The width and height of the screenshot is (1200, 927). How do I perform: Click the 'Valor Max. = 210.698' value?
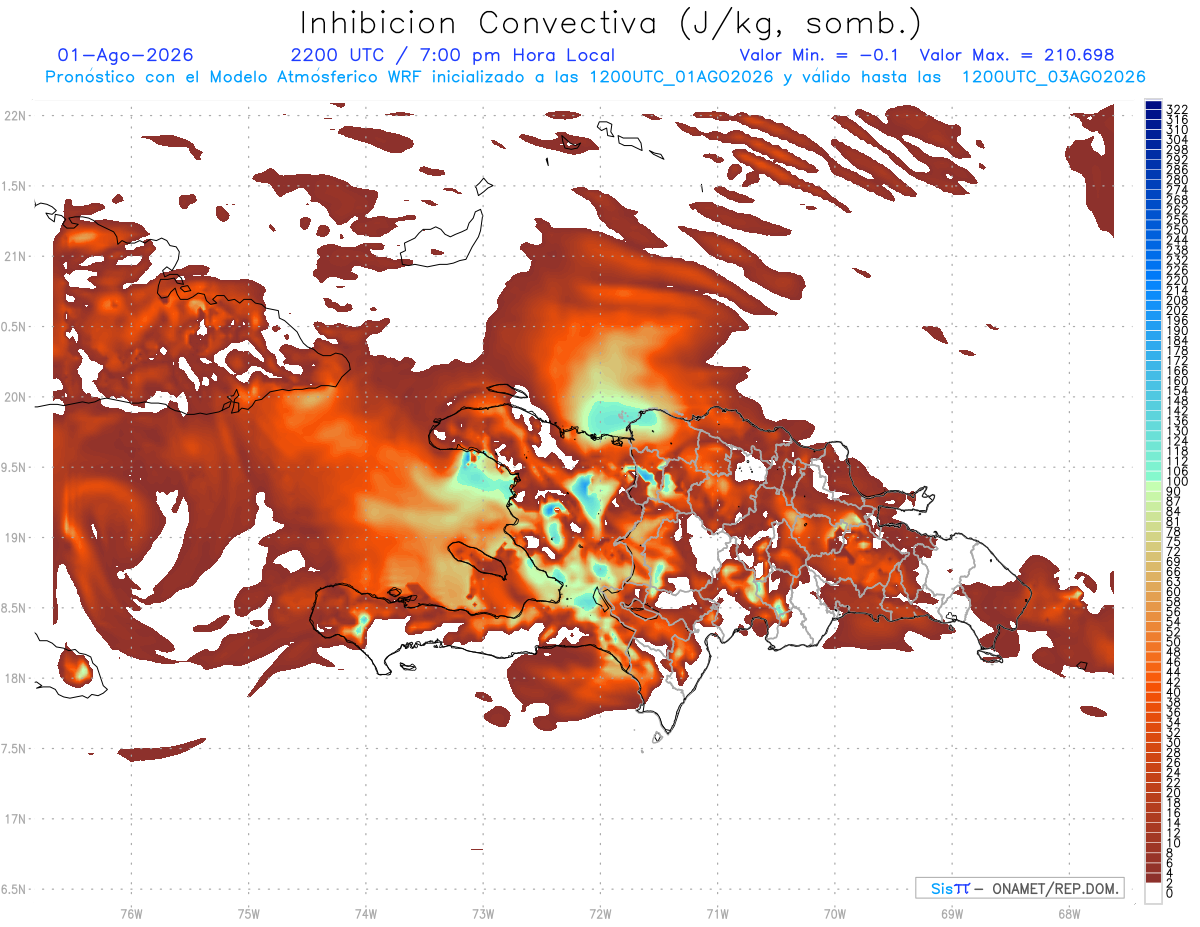[x=1017, y=55]
